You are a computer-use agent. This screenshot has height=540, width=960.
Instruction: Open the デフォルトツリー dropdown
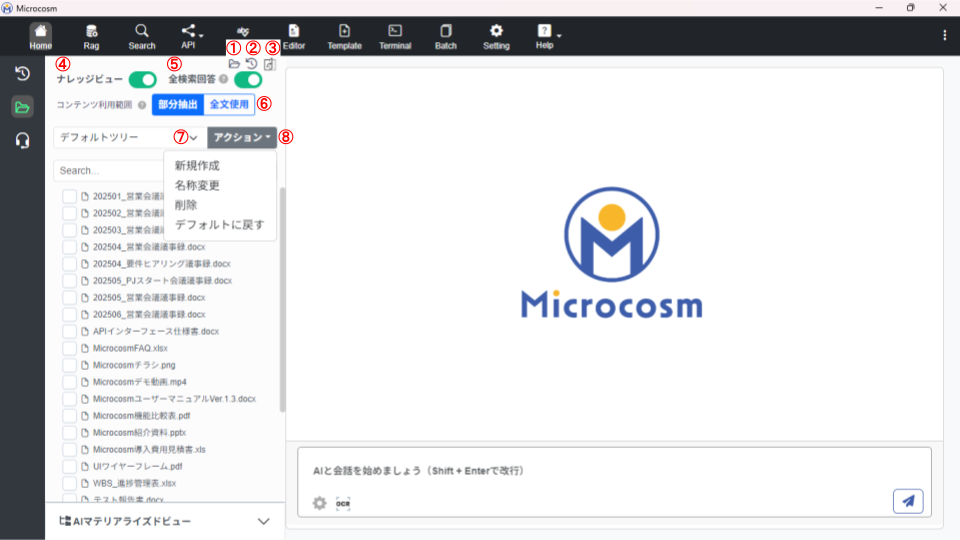point(130,138)
